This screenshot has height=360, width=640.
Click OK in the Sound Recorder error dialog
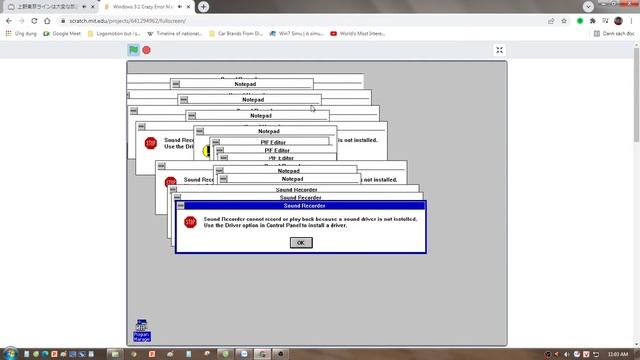pyautogui.click(x=301, y=242)
